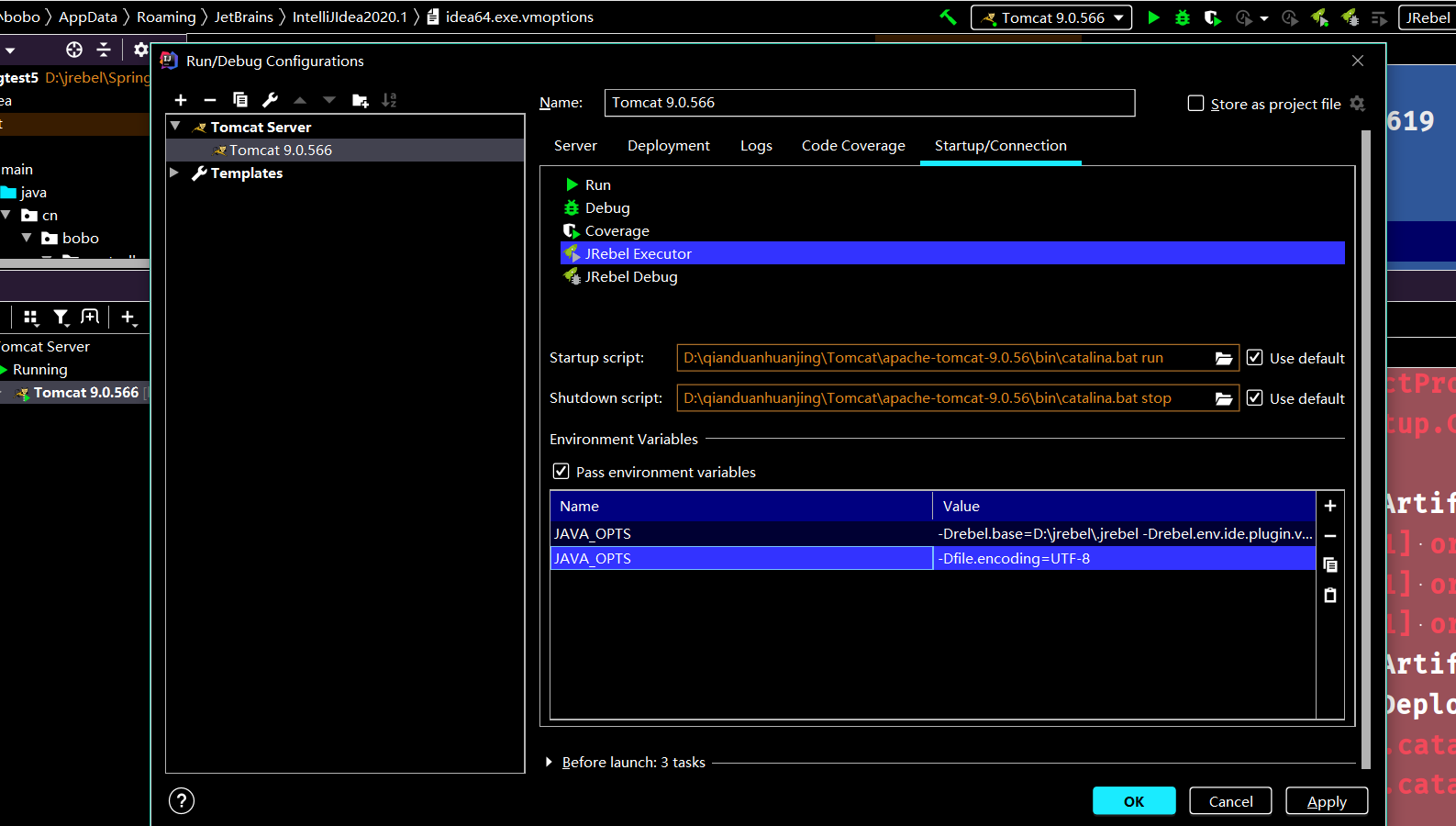The width and height of the screenshot is (1456, 826).
Task: Add an environment variable row
Action: click(x=1330, y=506)
